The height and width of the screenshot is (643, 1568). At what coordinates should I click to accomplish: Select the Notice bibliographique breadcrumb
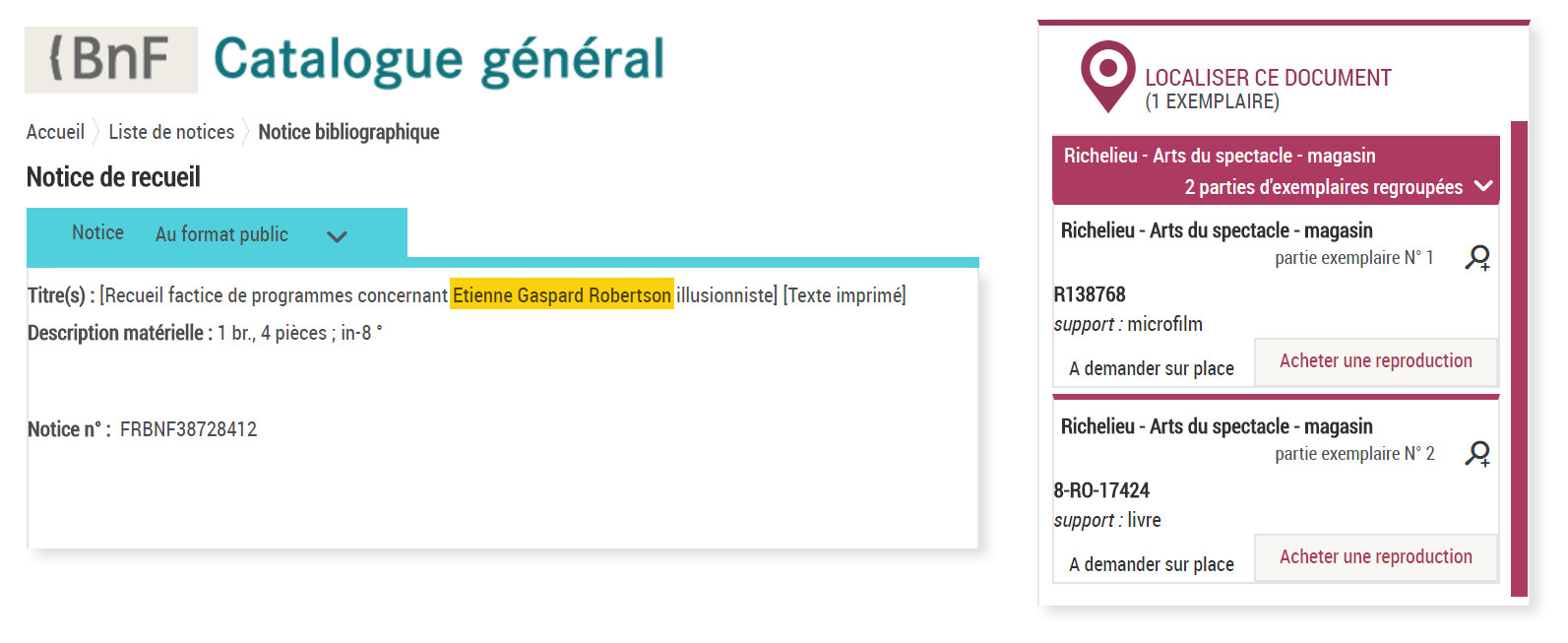coord(348,132)
